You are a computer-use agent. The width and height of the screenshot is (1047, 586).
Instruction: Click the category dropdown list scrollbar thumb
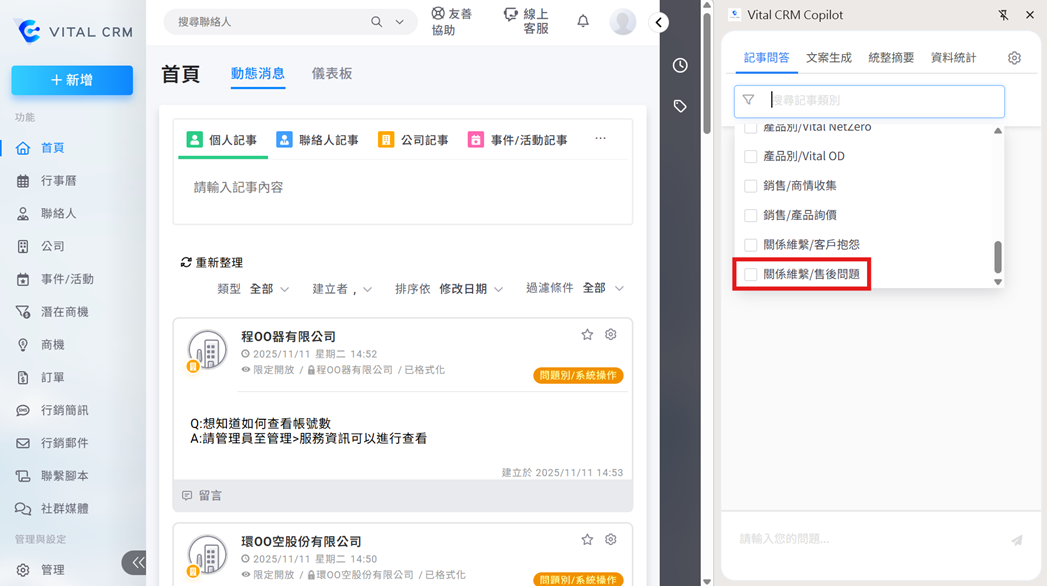click(x=997, y=257)
